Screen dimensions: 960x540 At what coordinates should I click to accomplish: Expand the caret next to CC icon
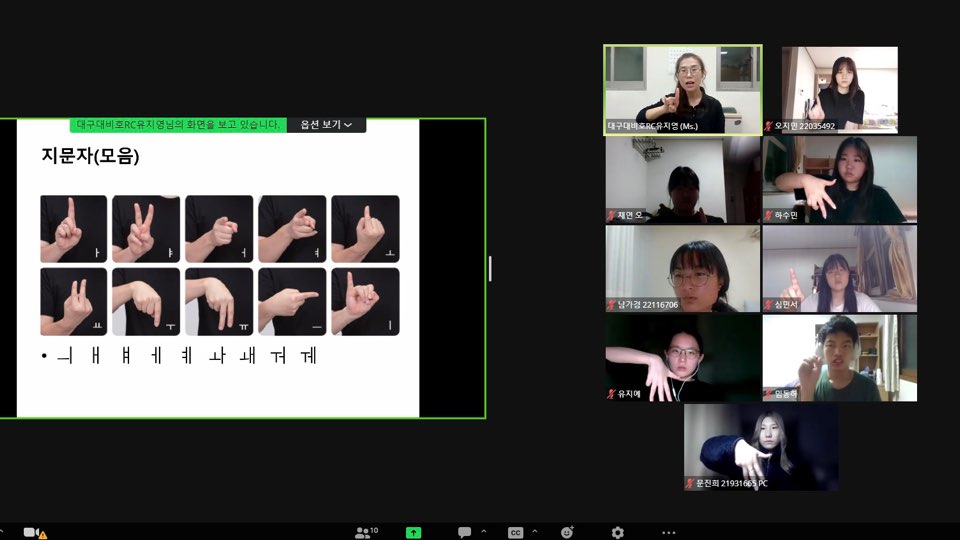point(534,532)
